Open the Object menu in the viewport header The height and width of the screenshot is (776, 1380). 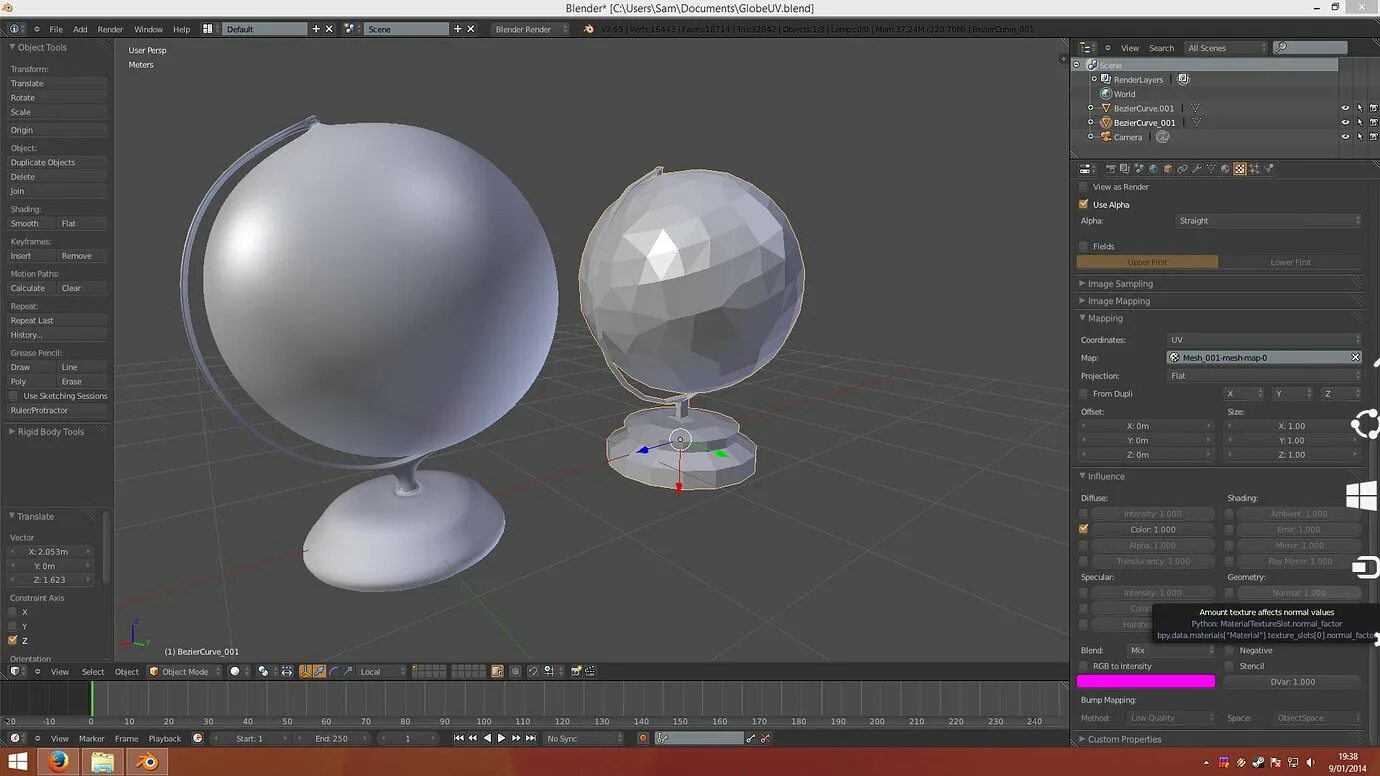pyautogui.click(x=127, y=671)
